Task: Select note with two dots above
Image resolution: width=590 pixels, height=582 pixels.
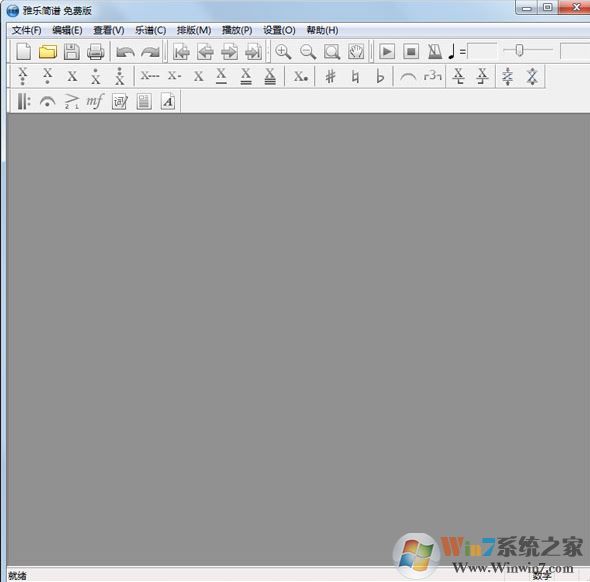Action: coord(120,76)
